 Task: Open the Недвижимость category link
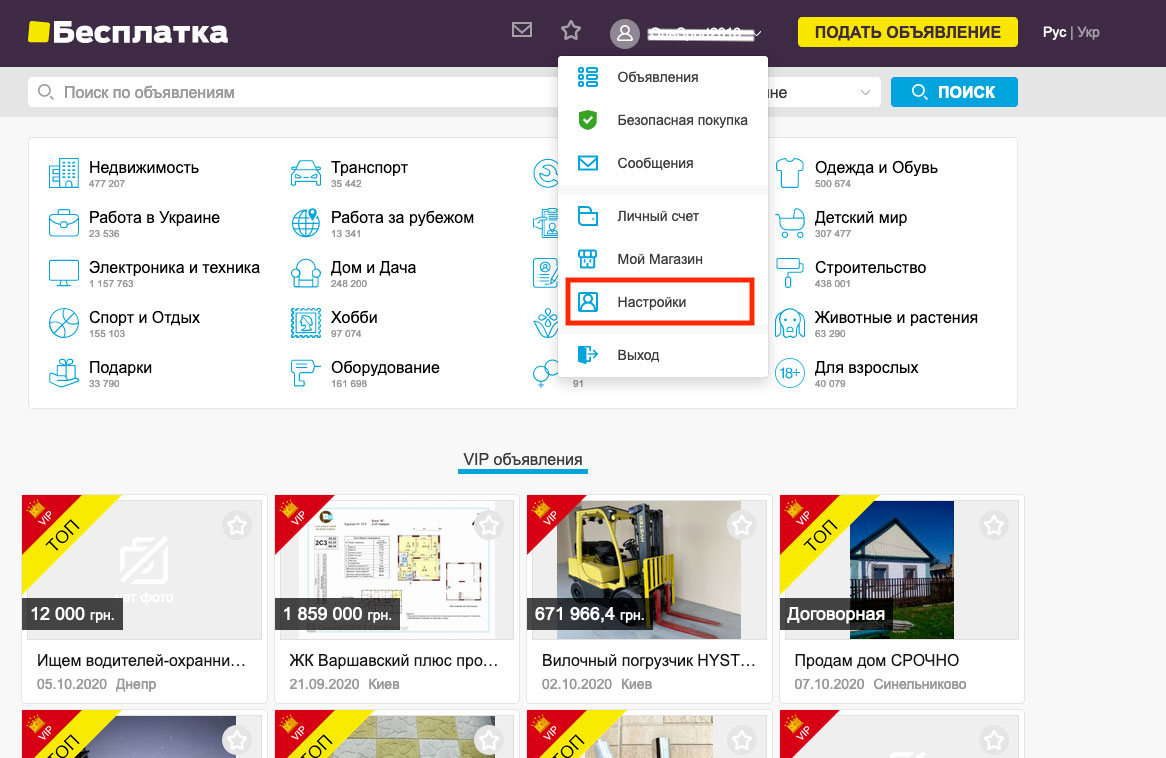pos(144,167)
